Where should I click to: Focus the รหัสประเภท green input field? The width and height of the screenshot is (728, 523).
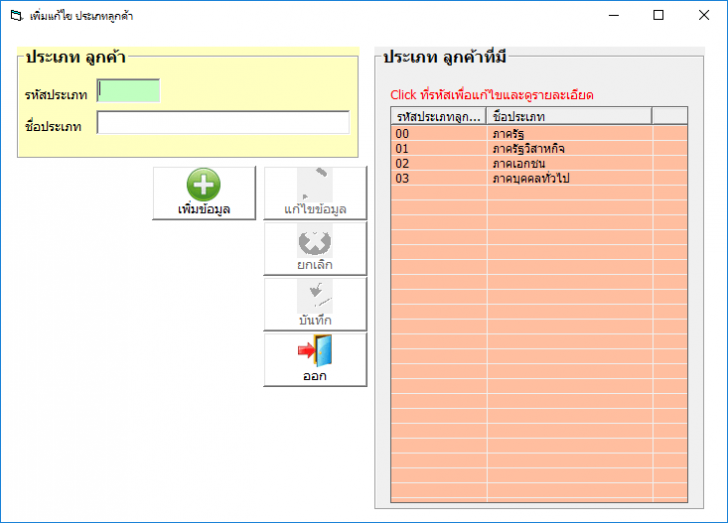tap(129, 91)
